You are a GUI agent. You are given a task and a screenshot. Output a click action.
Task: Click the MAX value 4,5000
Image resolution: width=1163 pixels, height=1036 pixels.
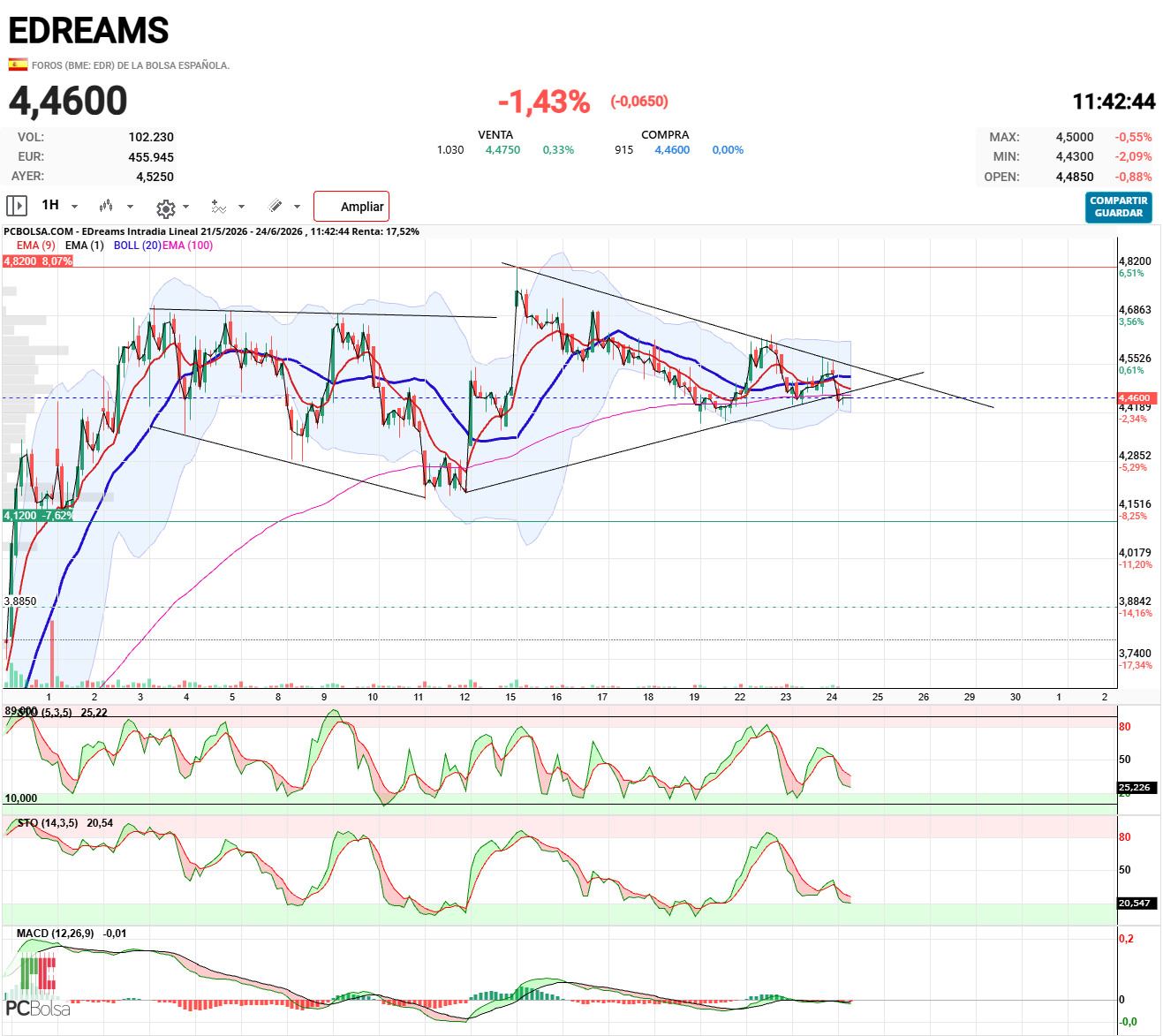(1075, 137)
